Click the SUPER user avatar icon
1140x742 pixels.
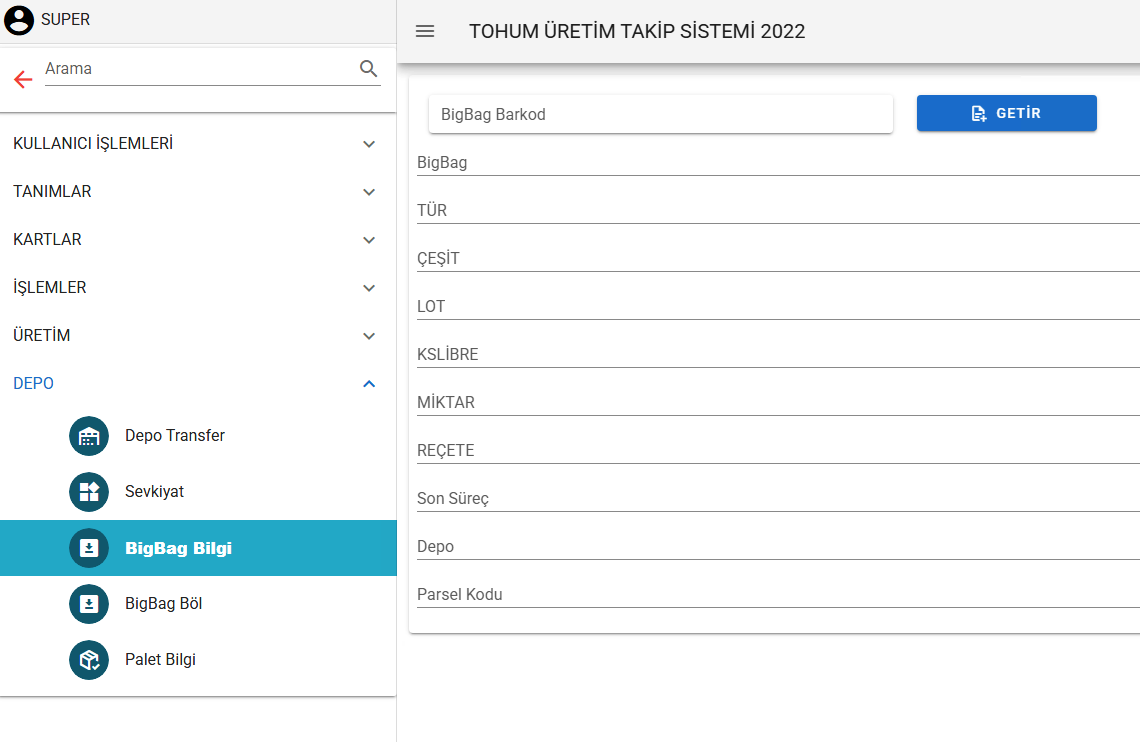19,20
